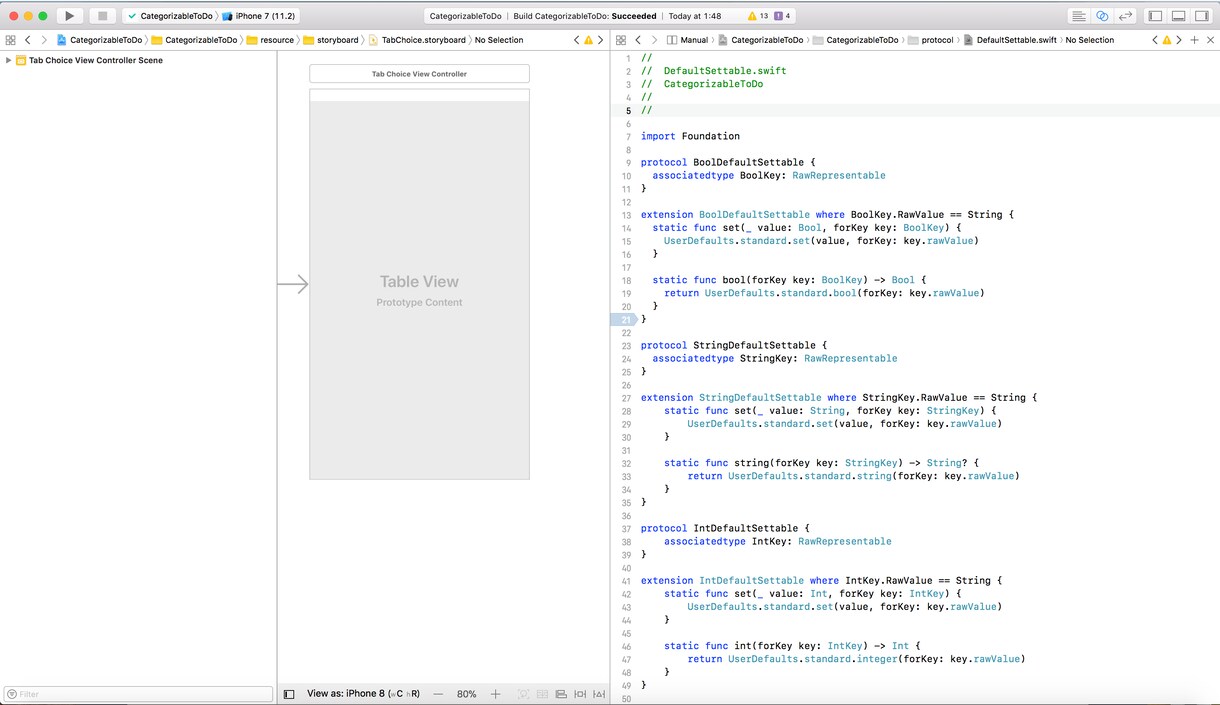The width and height of the screenshot is (1220, 705).
Task: Go back in the storyboard editor history
Action: tap(27, 40)
